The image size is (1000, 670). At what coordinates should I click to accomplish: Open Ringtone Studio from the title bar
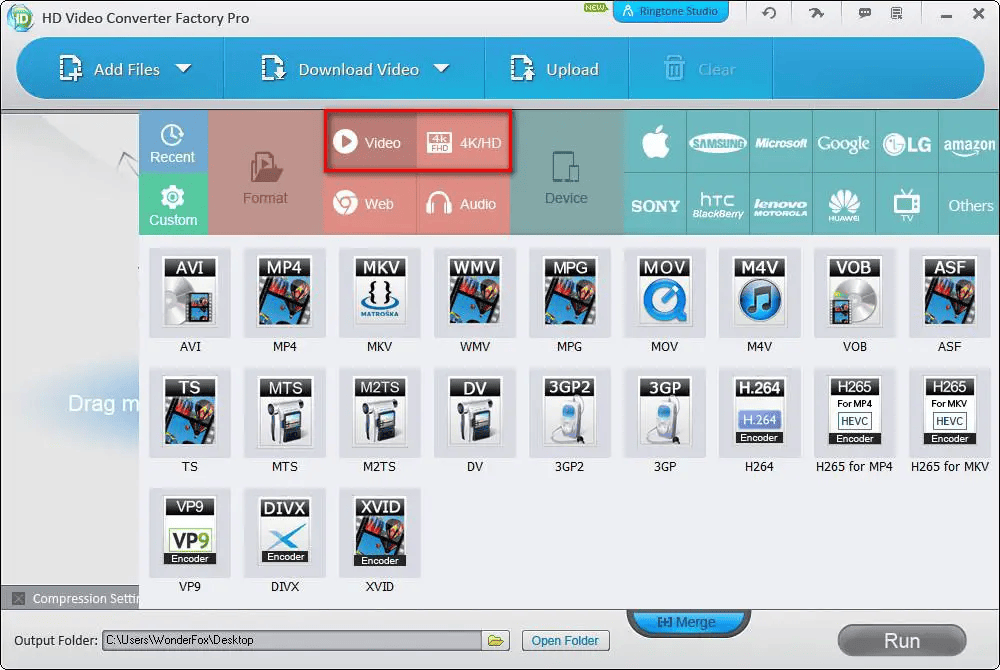click(x=671, y=12)
